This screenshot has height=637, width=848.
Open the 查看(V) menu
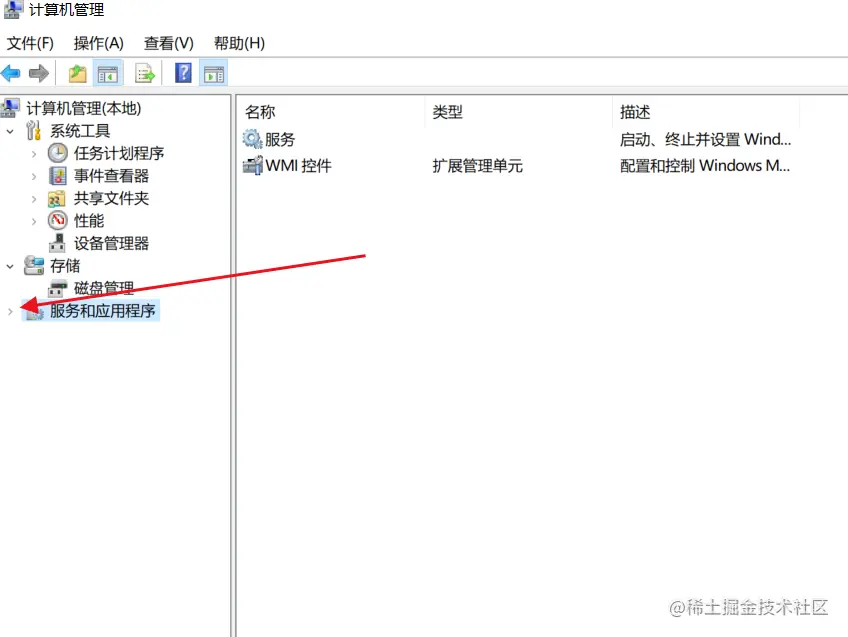pyautogui.click(x=169, y=43)
